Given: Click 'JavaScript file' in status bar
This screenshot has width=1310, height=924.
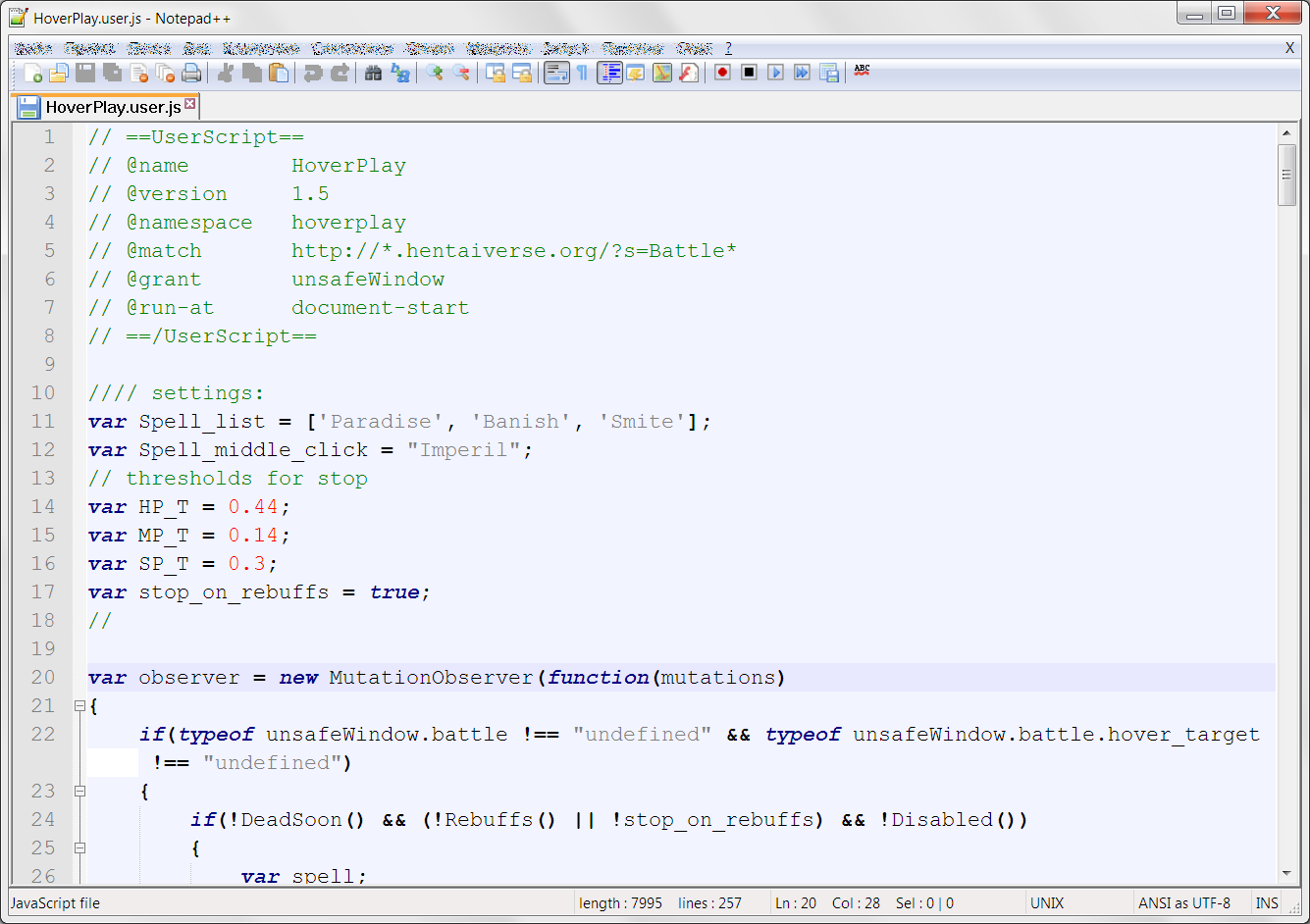Looking at the screenshot, I should click(55, 903).
